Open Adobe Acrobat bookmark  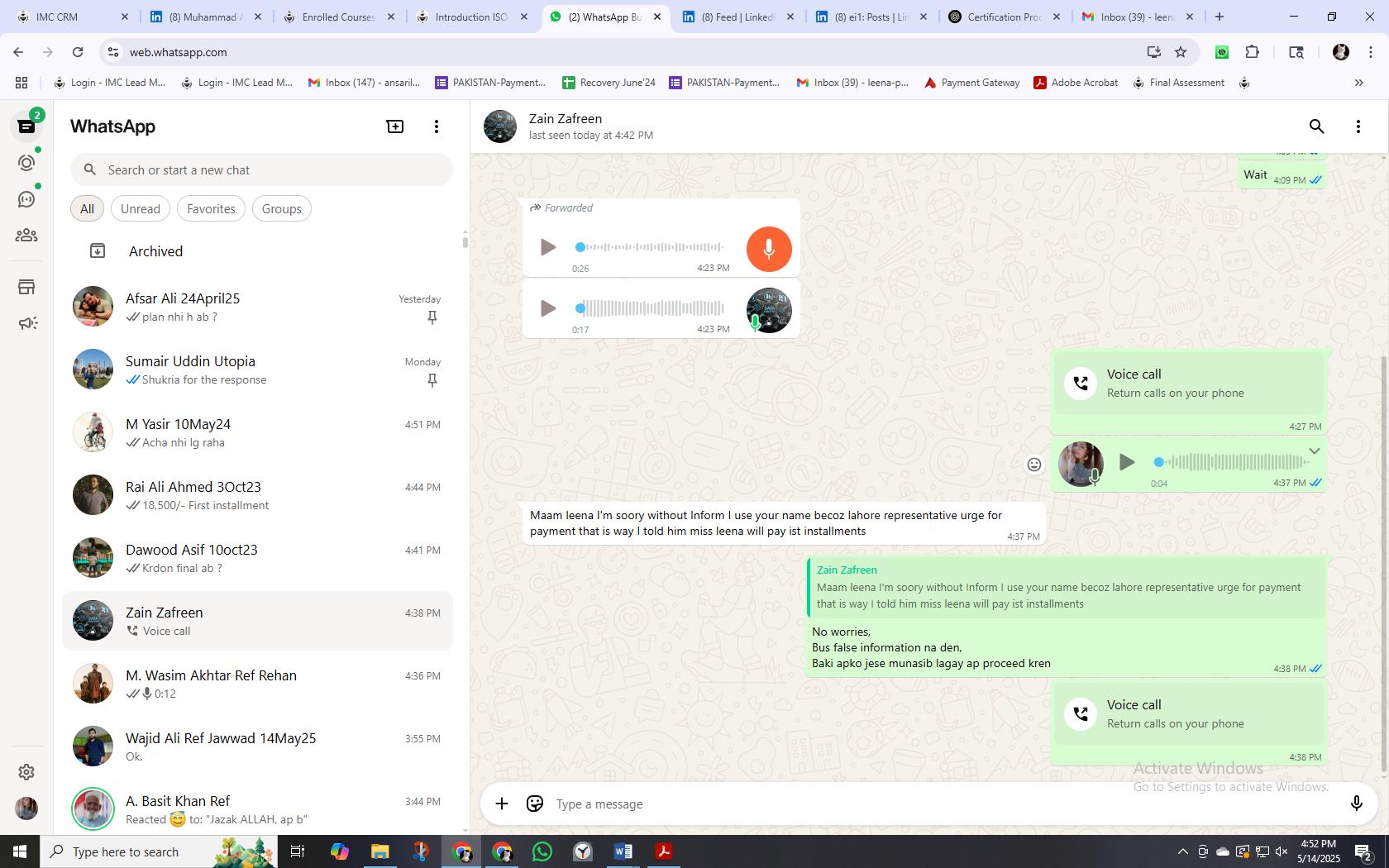[x=1076, y=83]
